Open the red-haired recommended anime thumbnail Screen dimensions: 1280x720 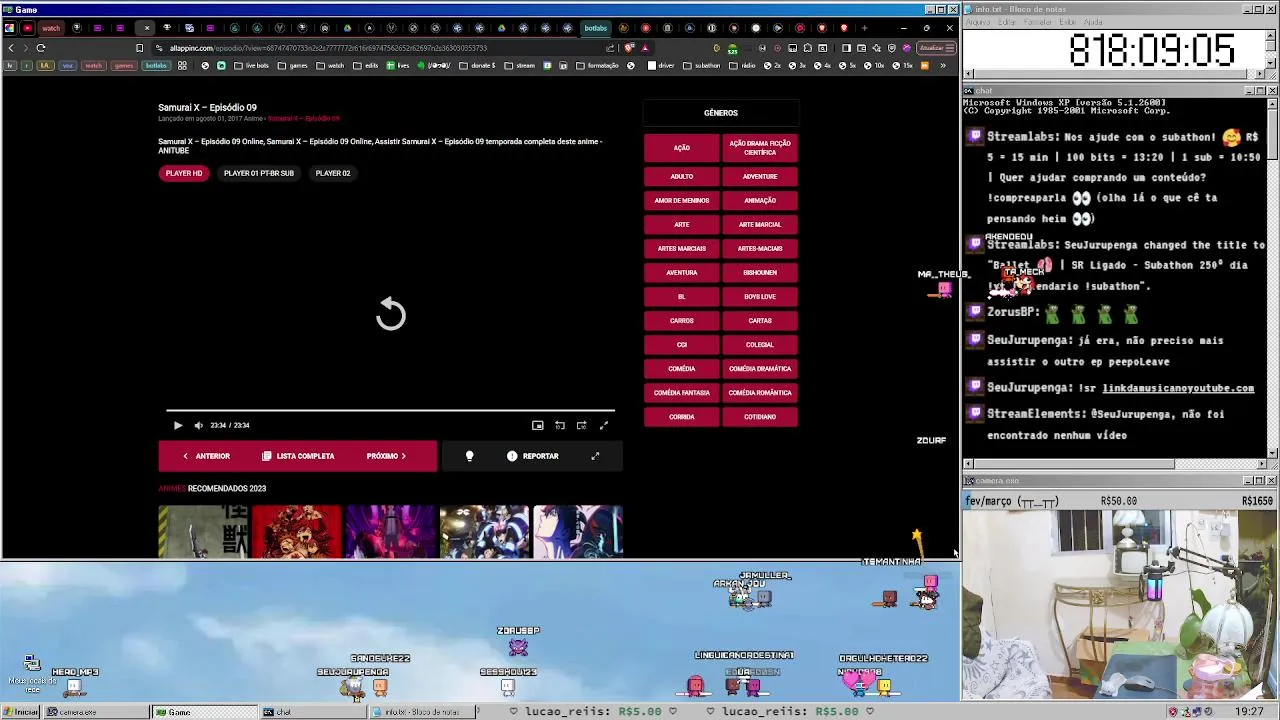(x=297, y=531)
